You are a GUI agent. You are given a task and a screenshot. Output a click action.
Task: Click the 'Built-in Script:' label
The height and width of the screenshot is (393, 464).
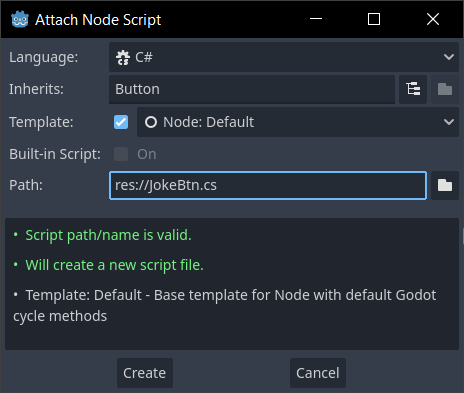coord(55,154)
